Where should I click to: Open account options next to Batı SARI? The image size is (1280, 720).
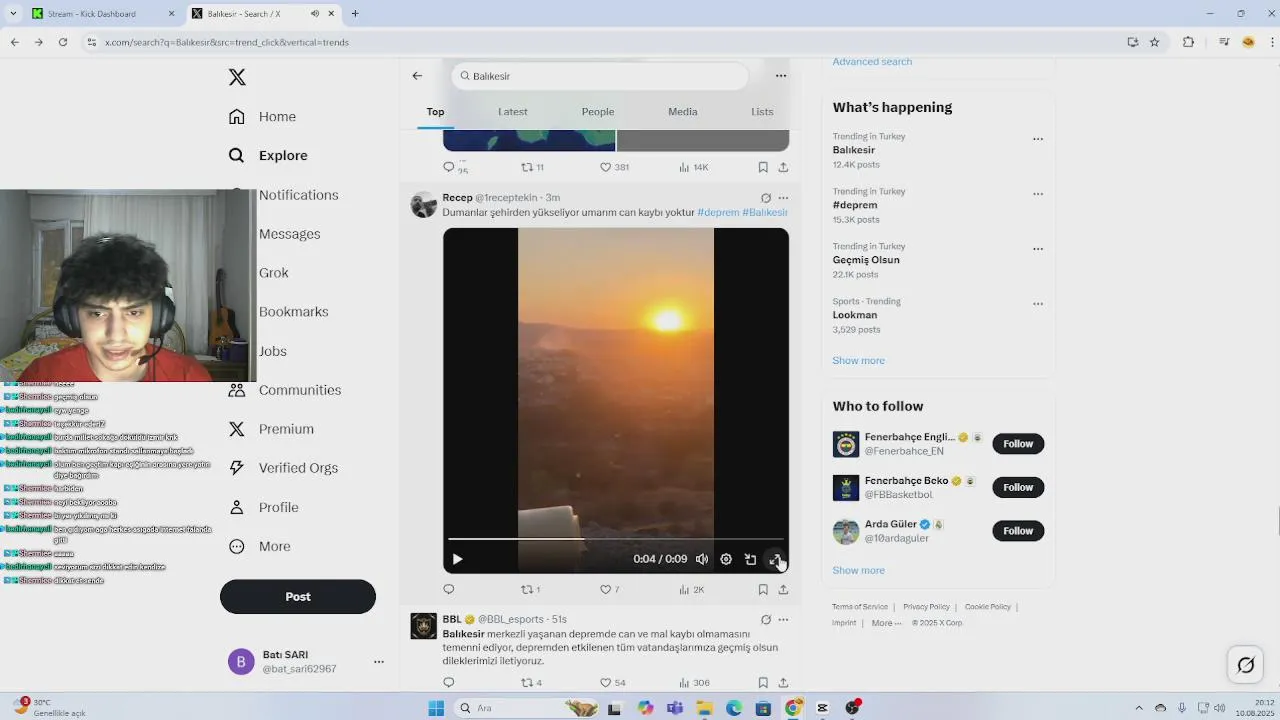pyautogui.click(x=379, y=662)
